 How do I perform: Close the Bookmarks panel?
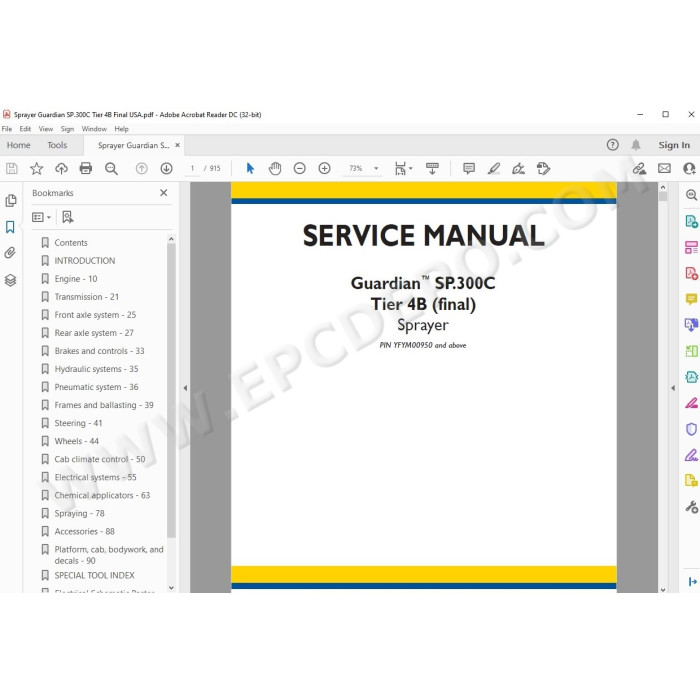tap(164, 193)
